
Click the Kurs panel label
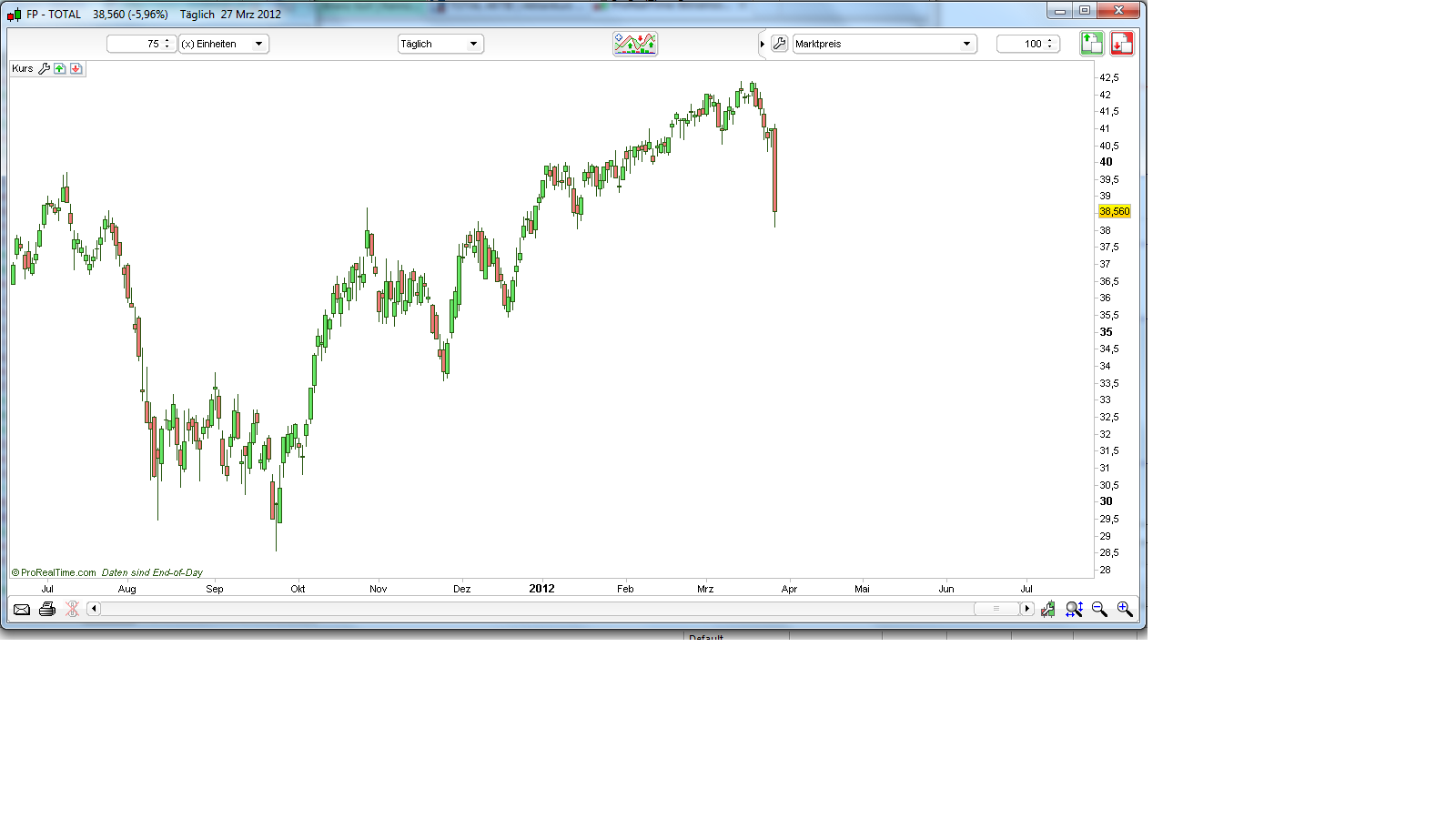[23, 68]
